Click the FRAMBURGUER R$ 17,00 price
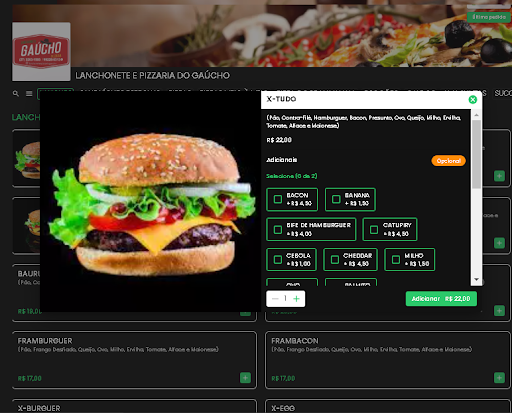 (30, 378)
